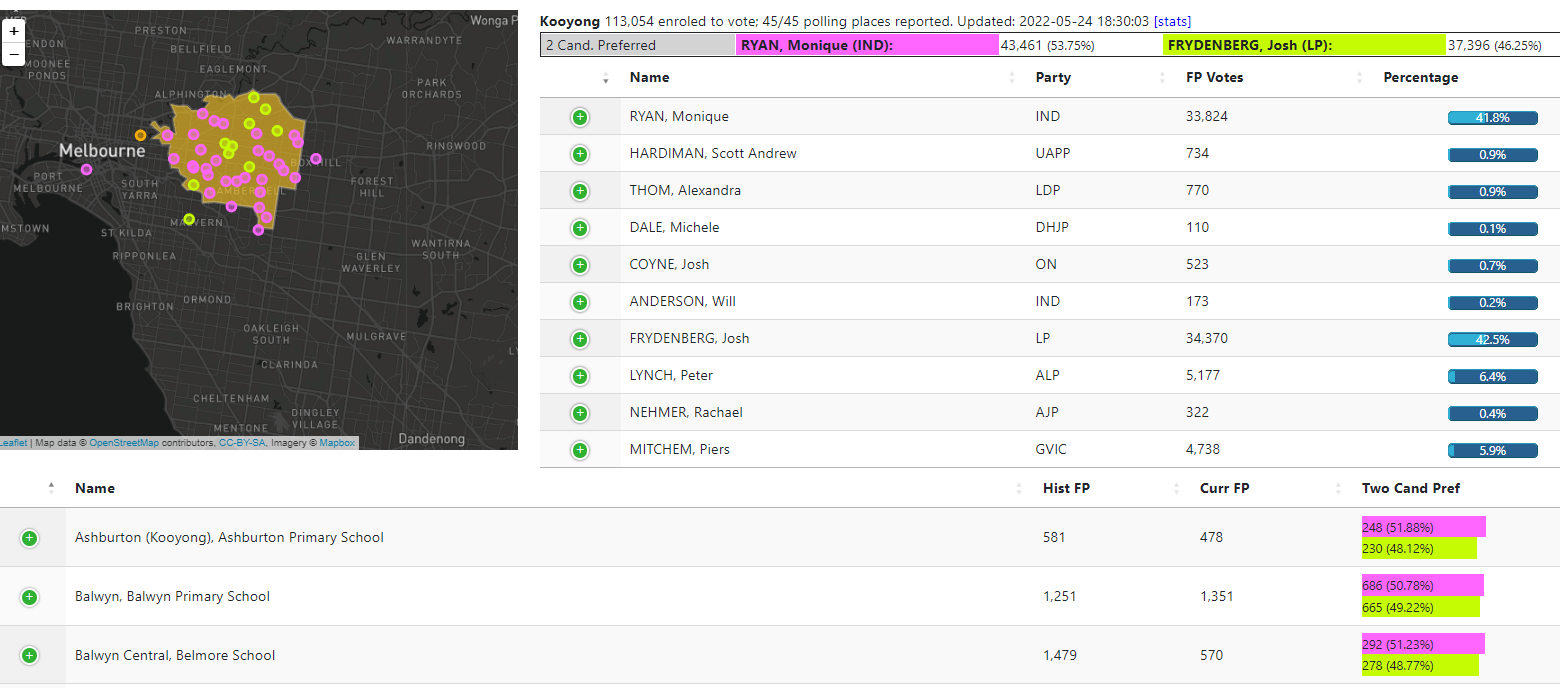Open the CC-BY-SA license link
This screenshot has height=688, width=1560.
pos(242,443)
